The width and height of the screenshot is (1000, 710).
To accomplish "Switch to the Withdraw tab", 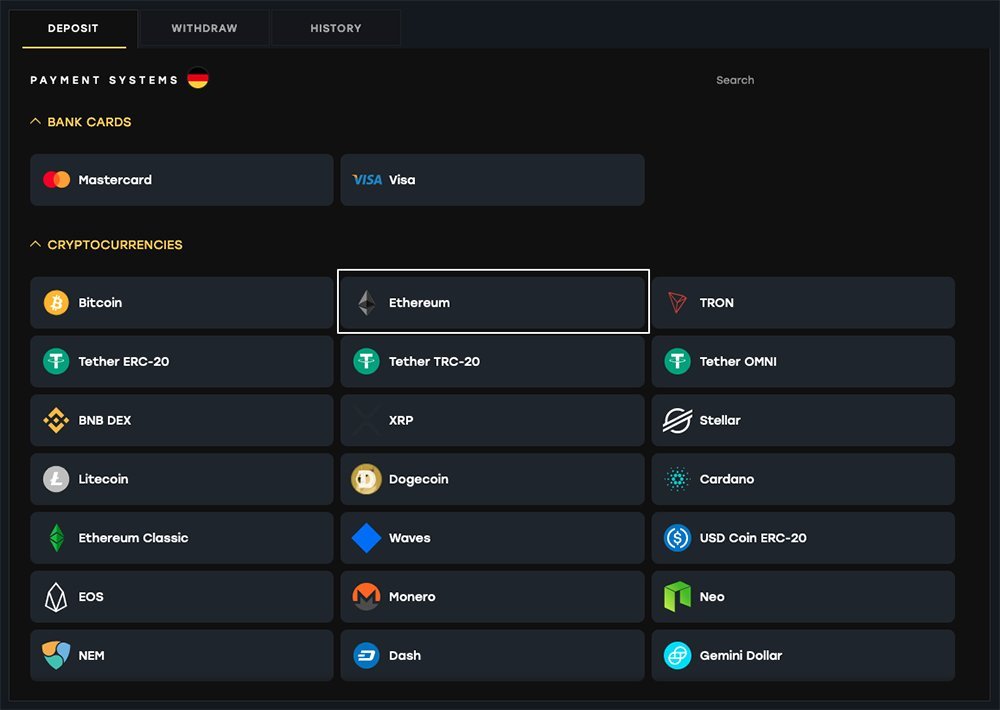I will [x=204, y=28].
